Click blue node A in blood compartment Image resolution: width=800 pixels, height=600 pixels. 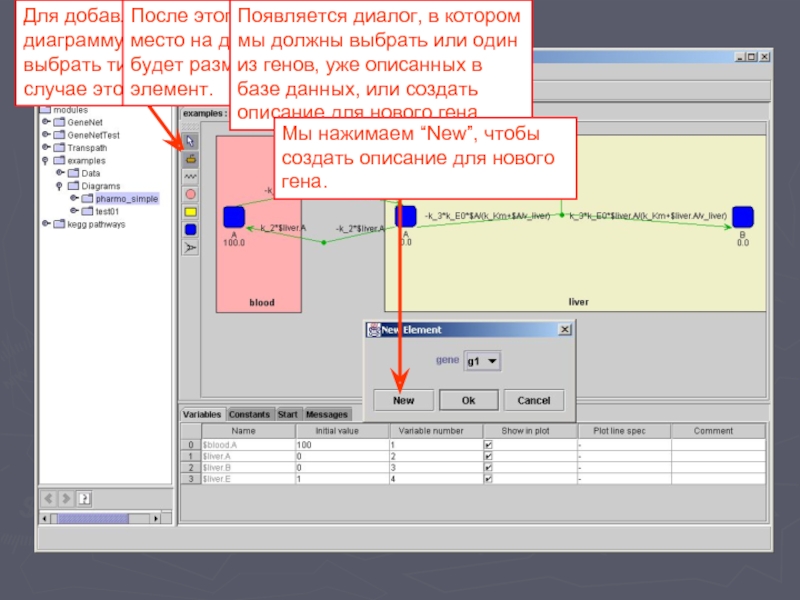tap(234, 217)
